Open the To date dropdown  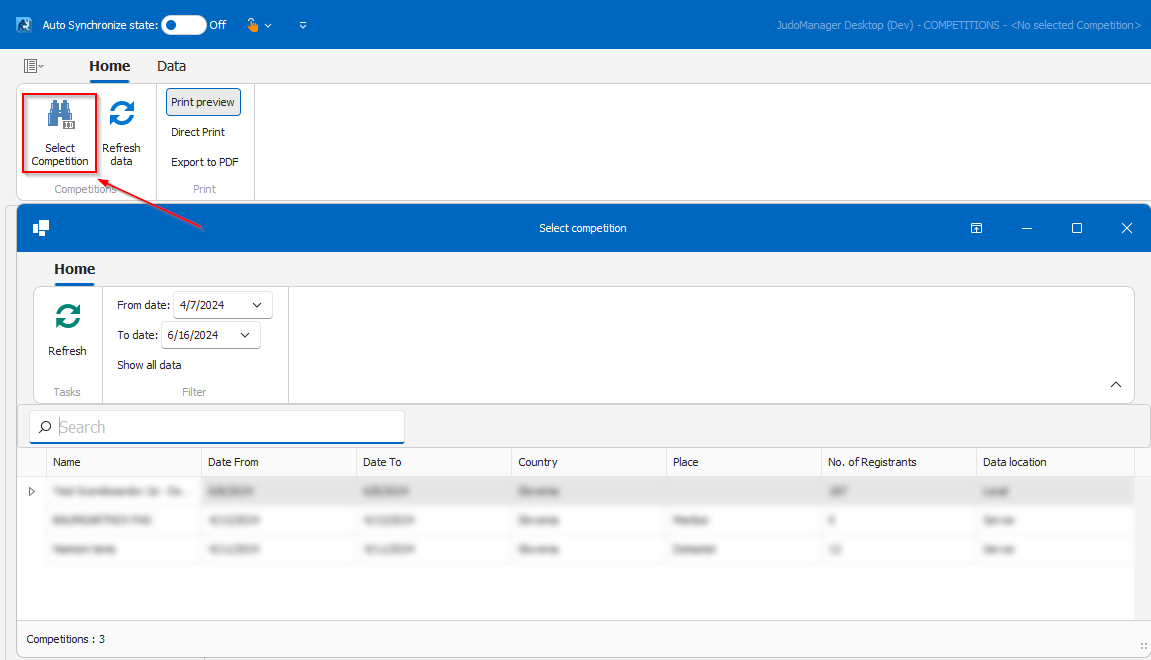[245, 335]
